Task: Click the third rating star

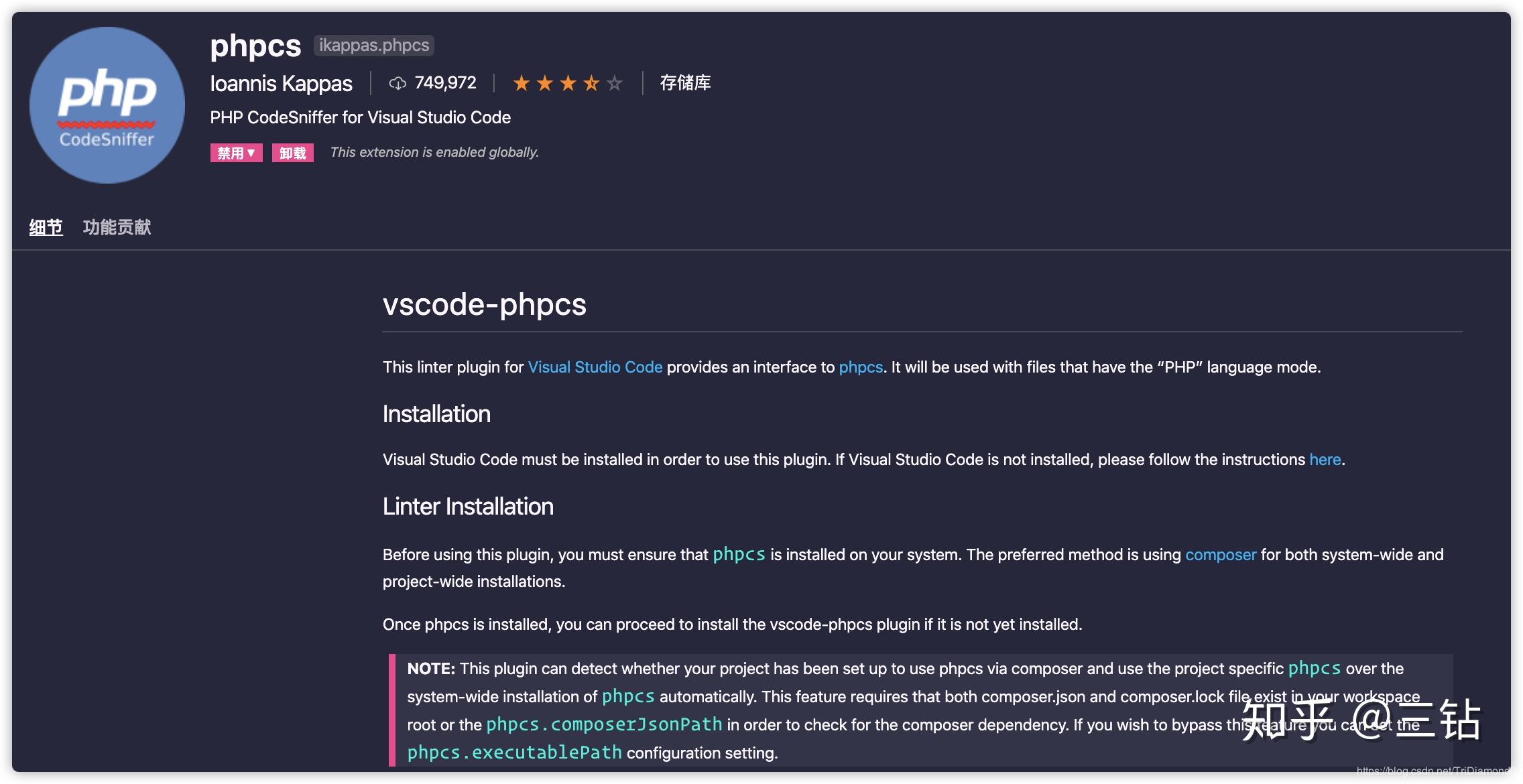Action: [568, 82]
